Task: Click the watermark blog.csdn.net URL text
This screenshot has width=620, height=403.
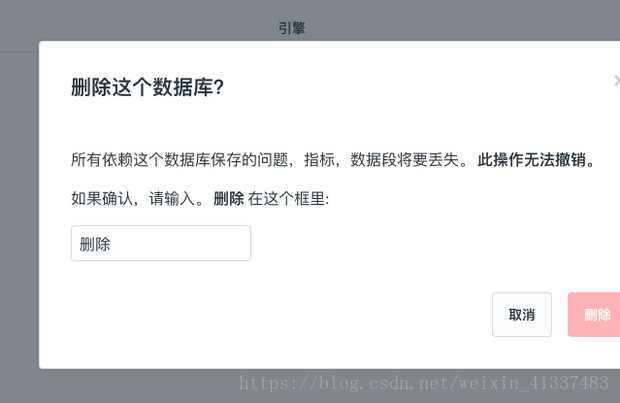Action: 423,383
